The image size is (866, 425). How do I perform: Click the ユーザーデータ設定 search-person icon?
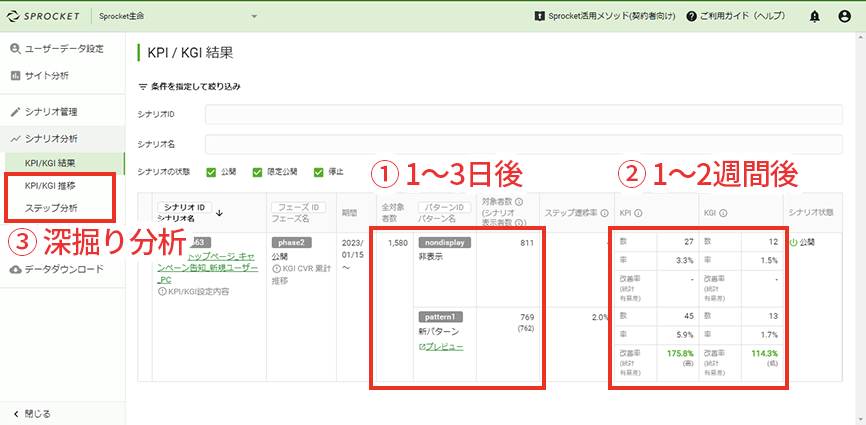tap(15, 49)
